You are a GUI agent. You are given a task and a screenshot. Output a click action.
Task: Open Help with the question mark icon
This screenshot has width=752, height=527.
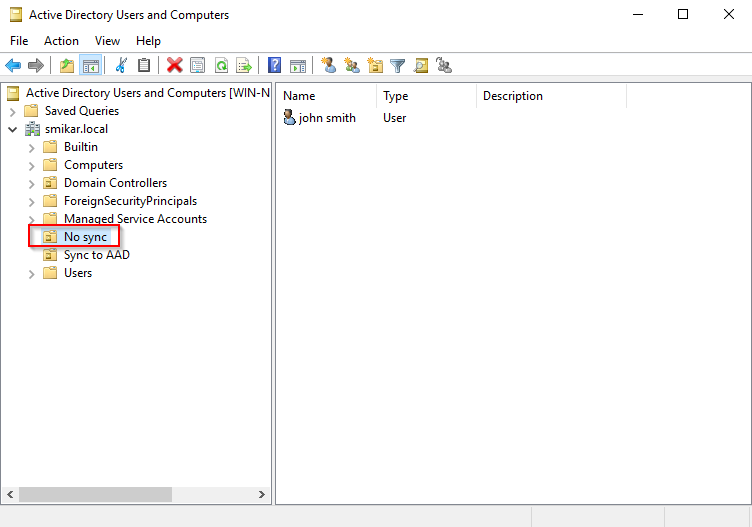[274, 65]
